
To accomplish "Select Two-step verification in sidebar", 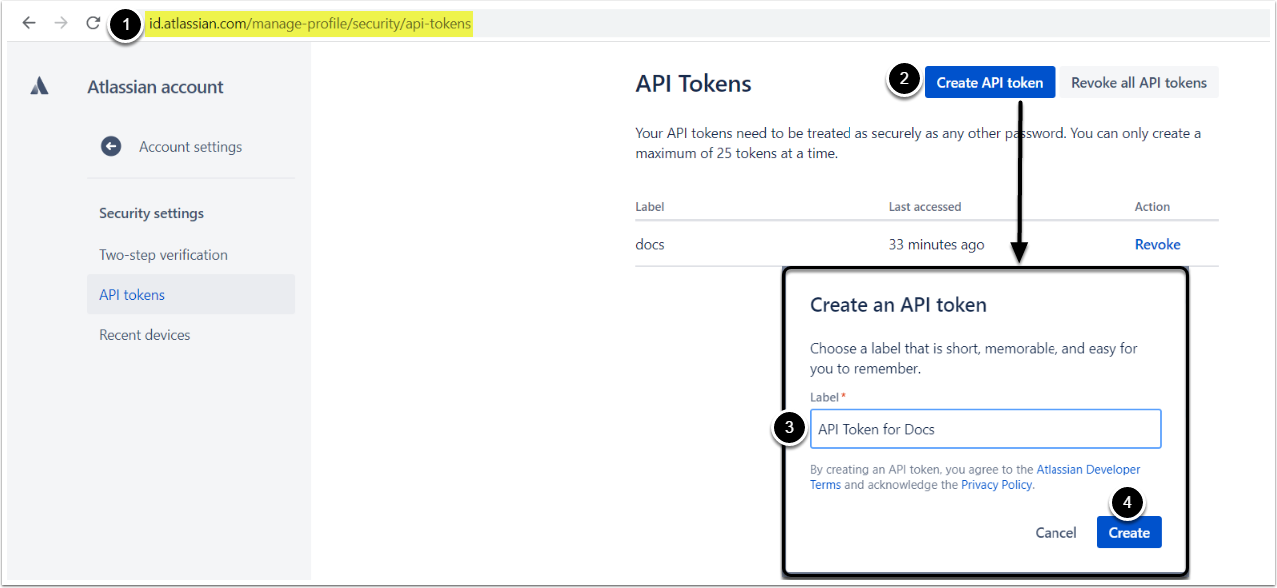I will pyautogui.click(x=191, y=255).
